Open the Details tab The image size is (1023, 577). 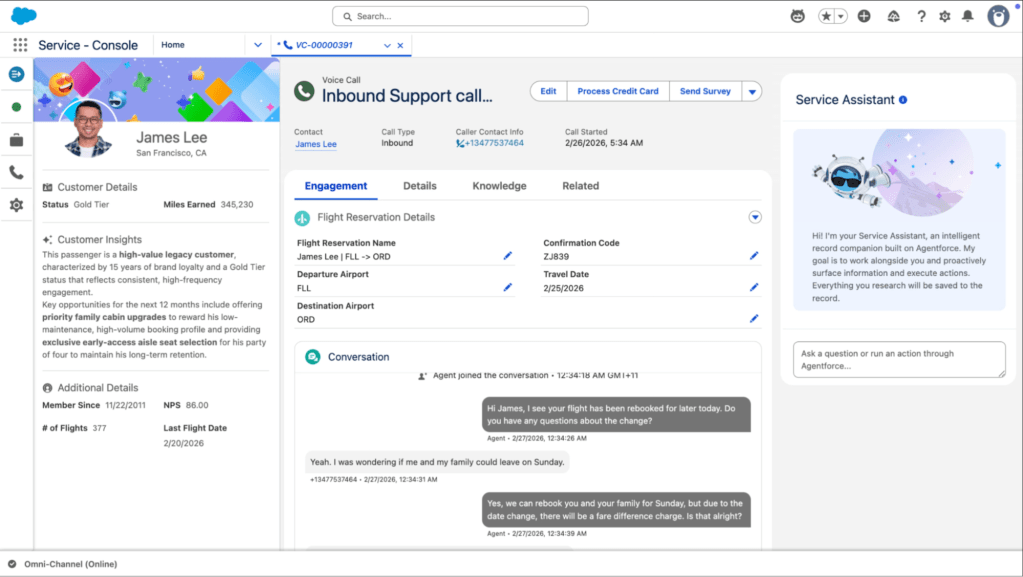(419, 185)
